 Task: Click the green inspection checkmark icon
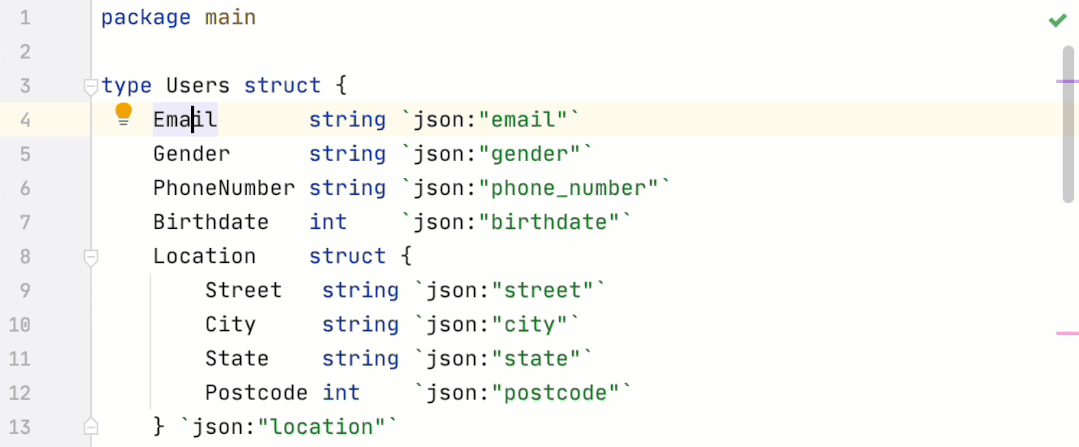[1057, 20]
